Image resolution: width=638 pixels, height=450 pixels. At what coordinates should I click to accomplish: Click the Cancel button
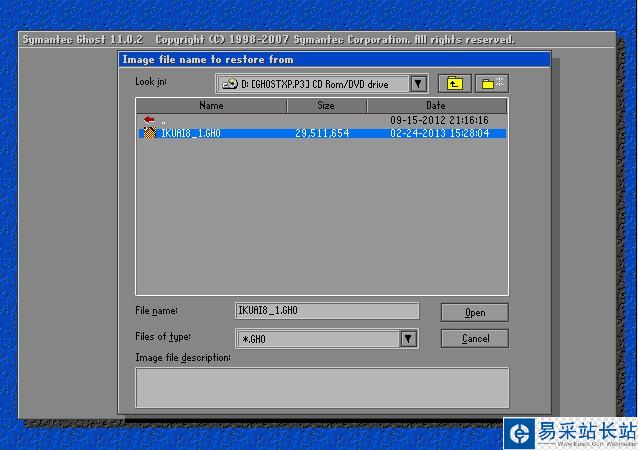pos(474,339)
